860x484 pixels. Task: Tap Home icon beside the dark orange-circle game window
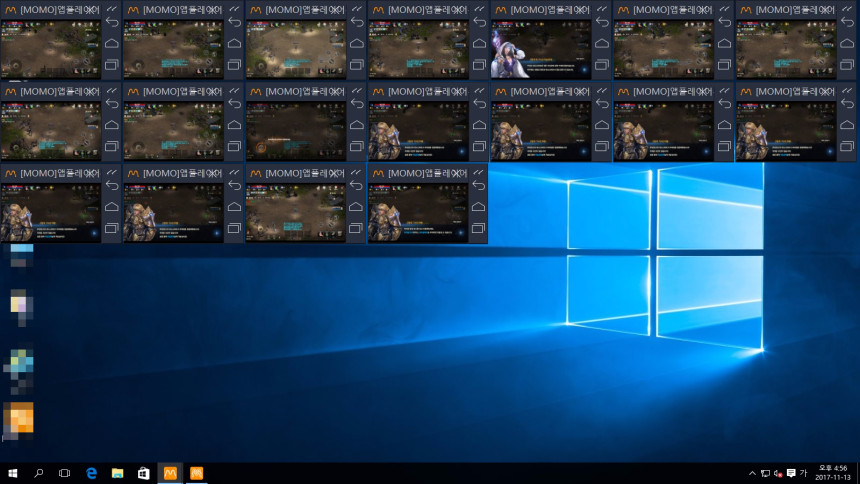tap(357, 125)
